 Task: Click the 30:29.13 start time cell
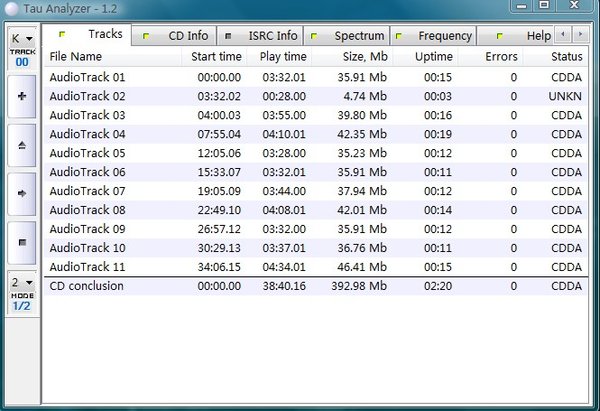click(x=219, y=248)
